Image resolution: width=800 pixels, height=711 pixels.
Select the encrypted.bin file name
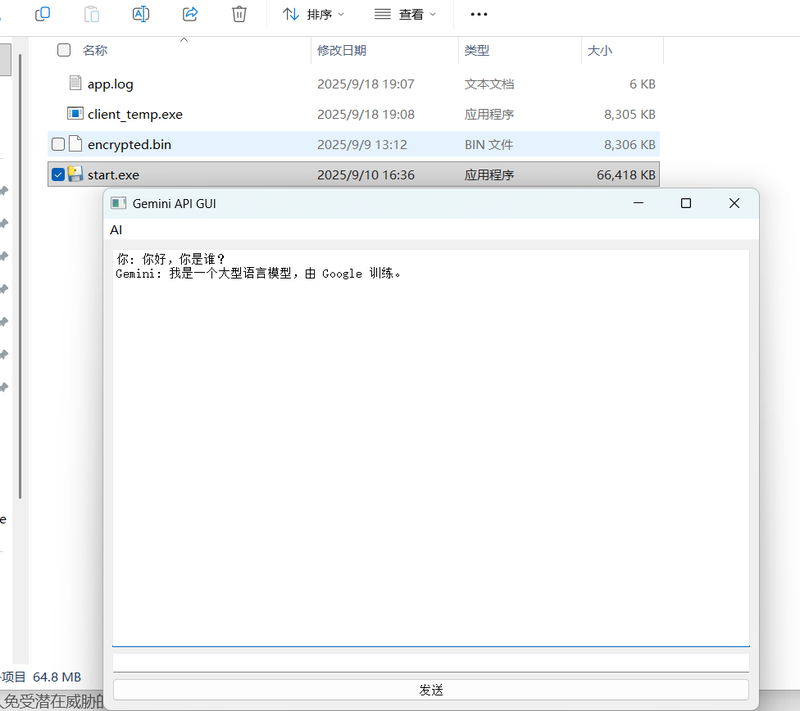tap(129, 145)
